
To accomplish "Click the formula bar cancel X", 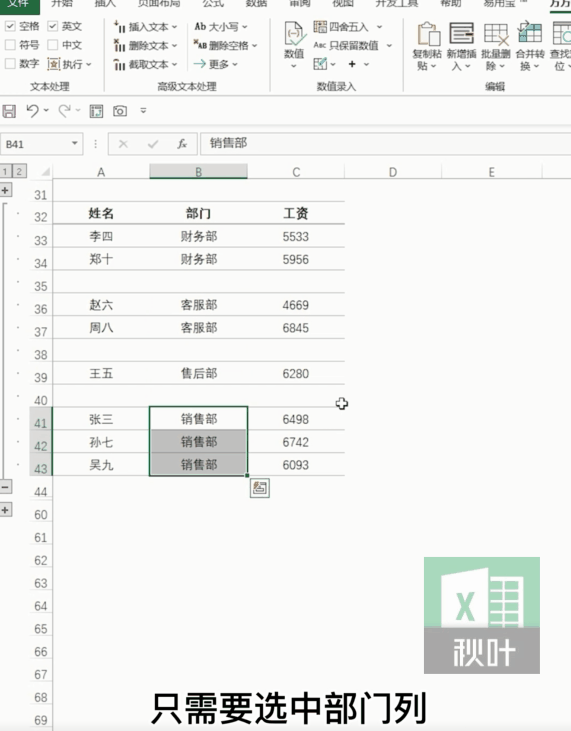I will point(123,144).
